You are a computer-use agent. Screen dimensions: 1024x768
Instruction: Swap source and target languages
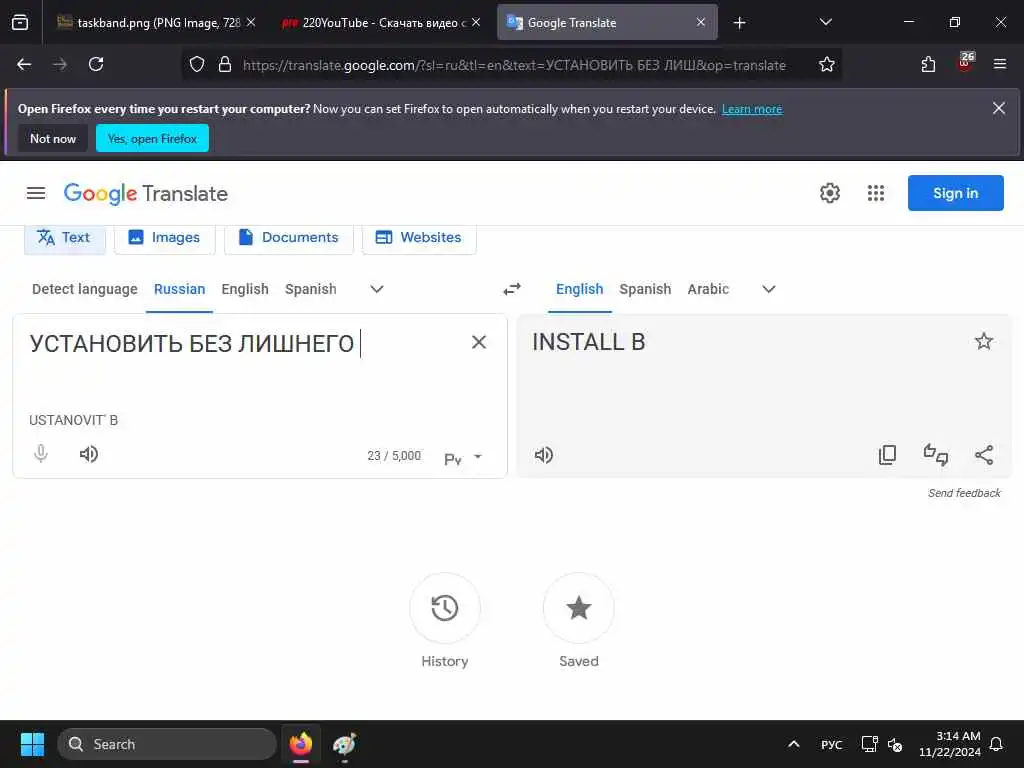click(x=512, y=289)
